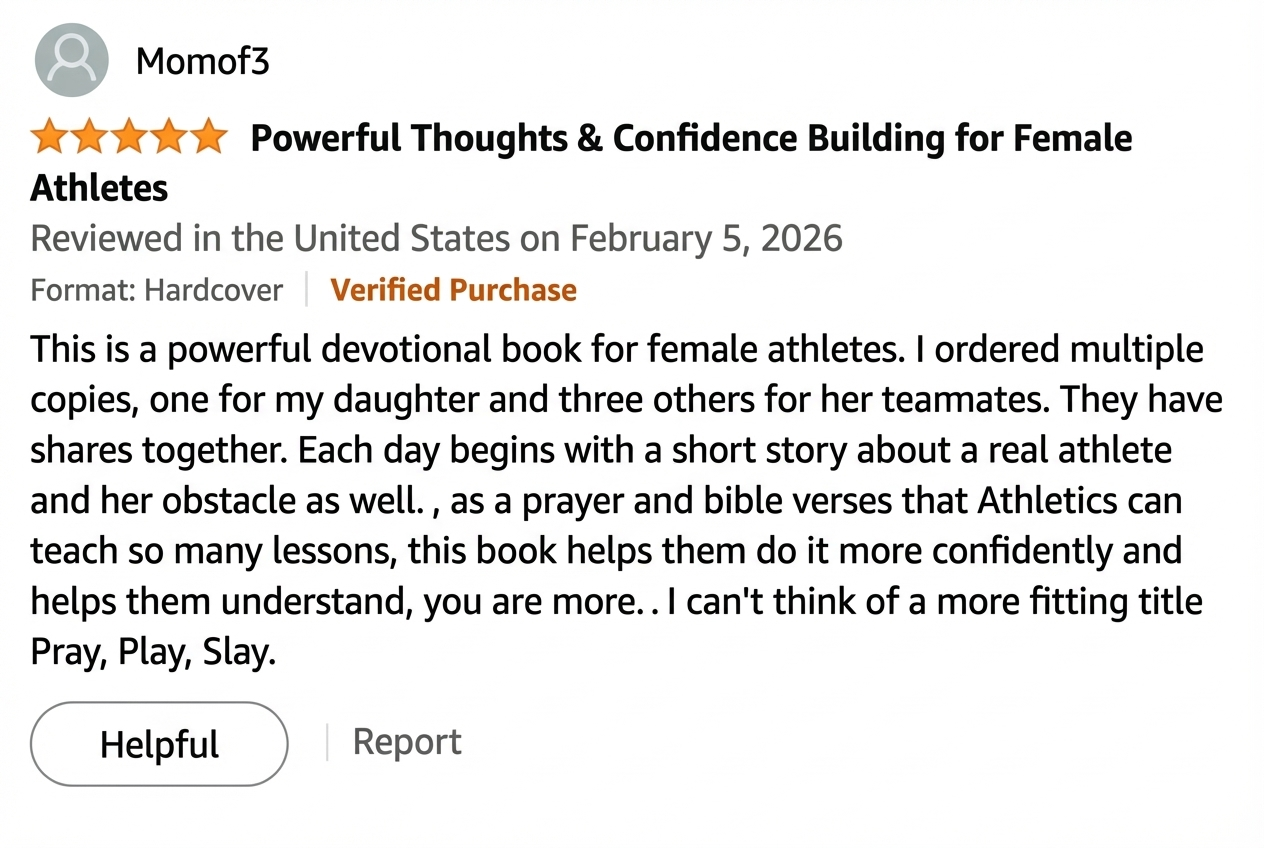Click the first orange rating star

(48, 136)
